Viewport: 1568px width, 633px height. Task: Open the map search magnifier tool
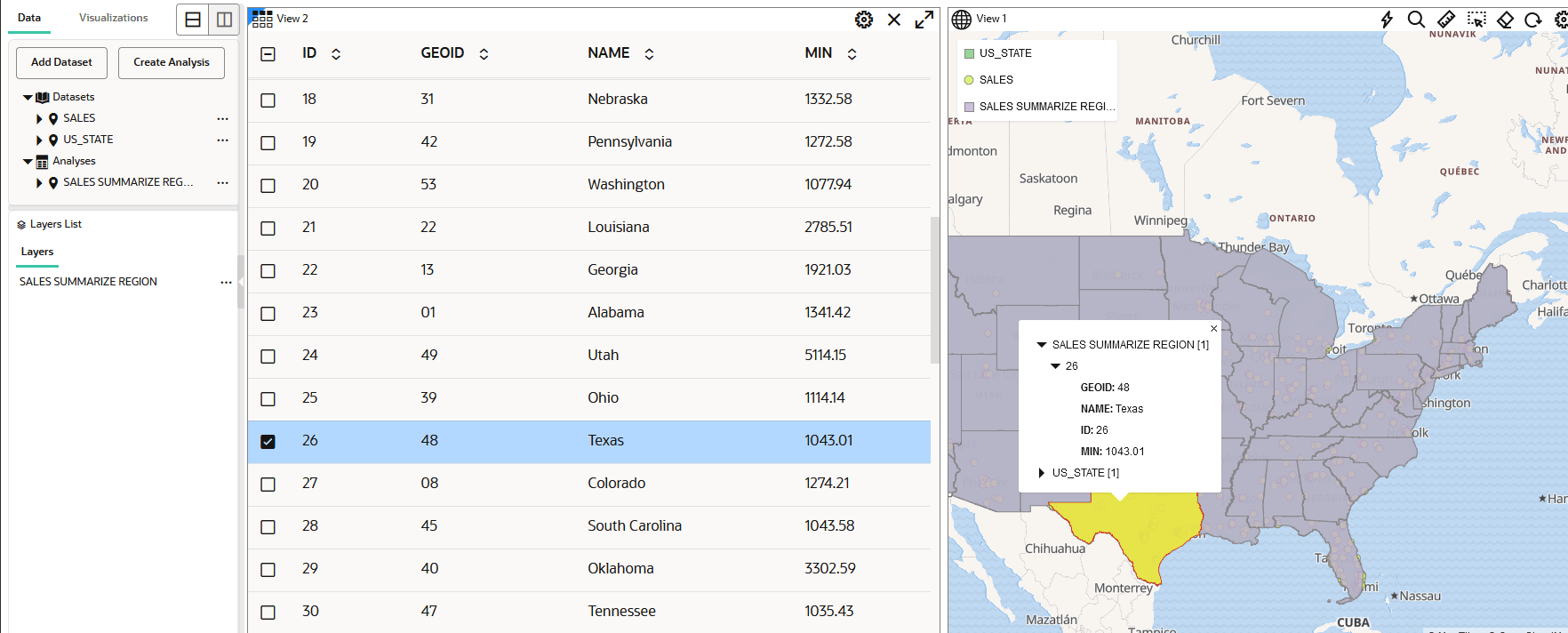tap(1416, 20)
